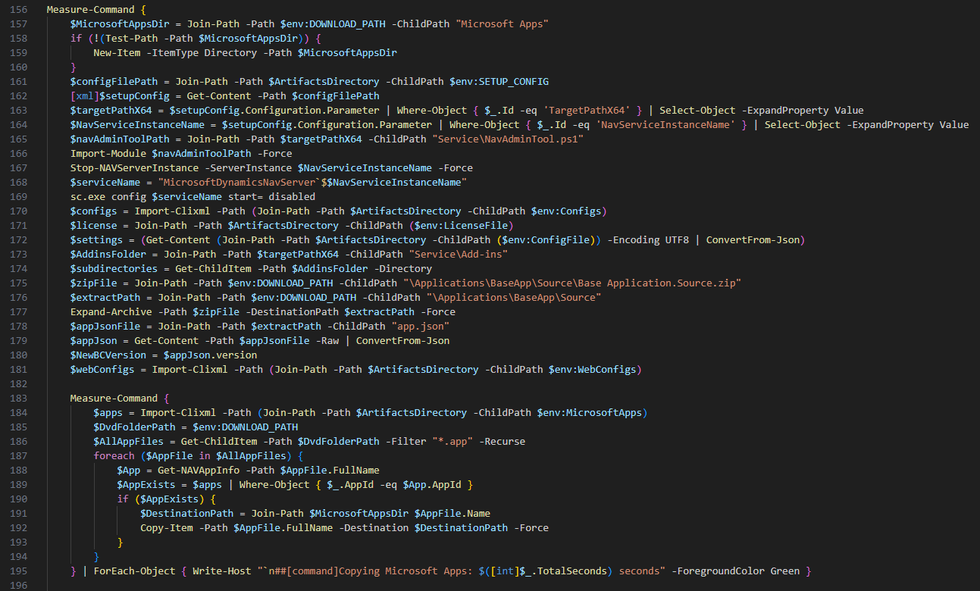Click the Stop-NAVServerInstance cmdlet

[134, 167]
